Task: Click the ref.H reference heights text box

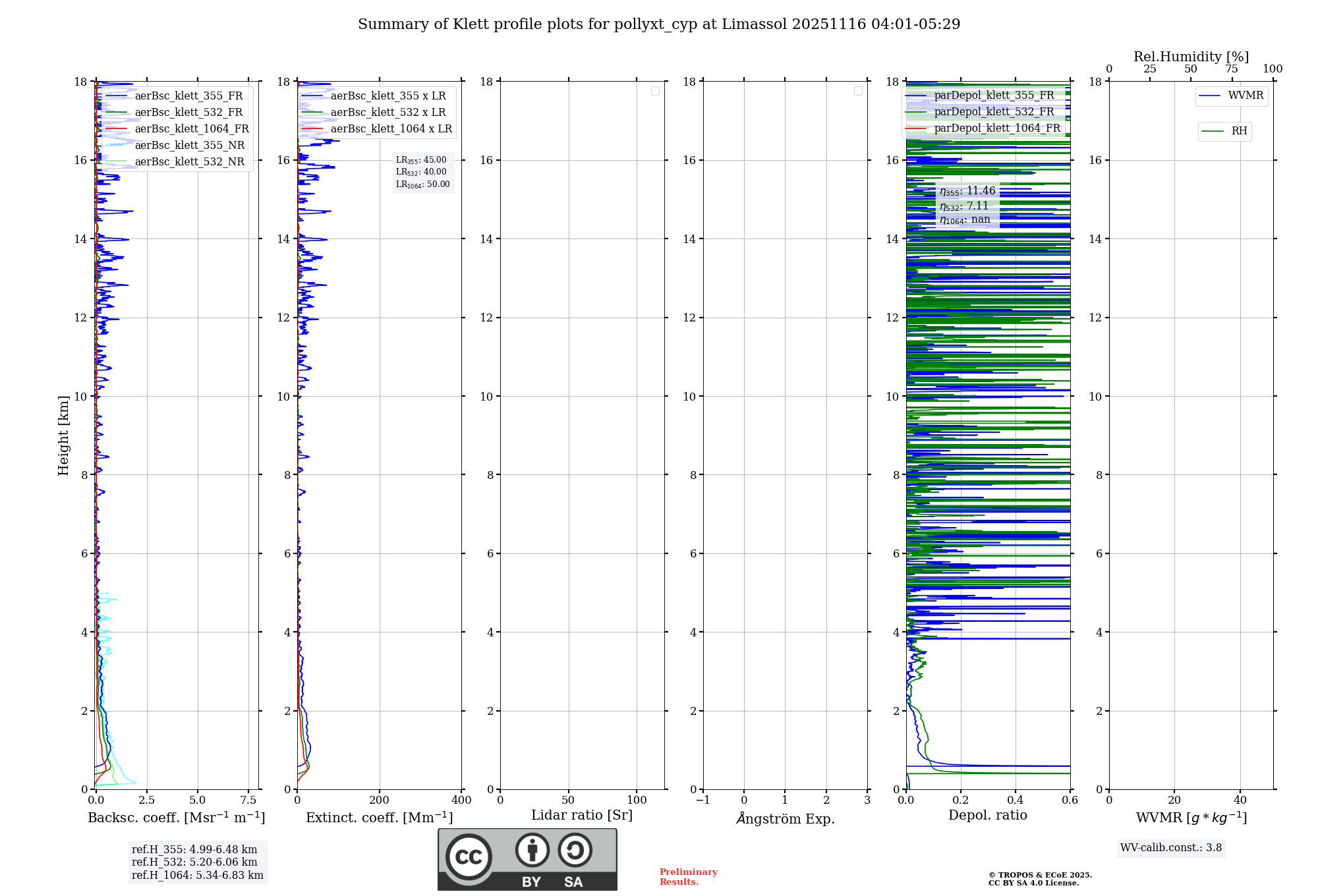Action: tap(197, 862)
